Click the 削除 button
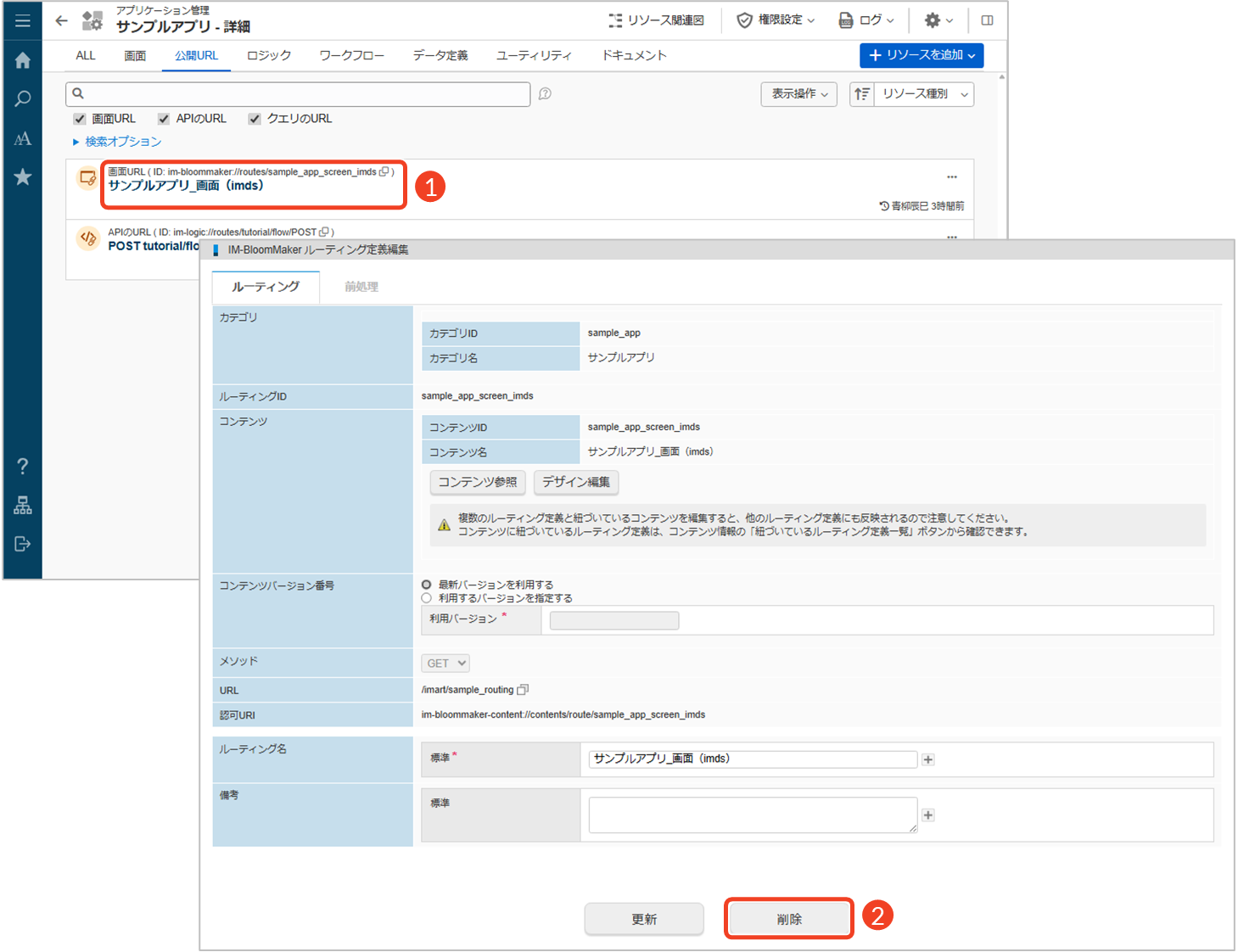Image resolution: width=1238 pixels, height=952 pixels. click(788, 919)
